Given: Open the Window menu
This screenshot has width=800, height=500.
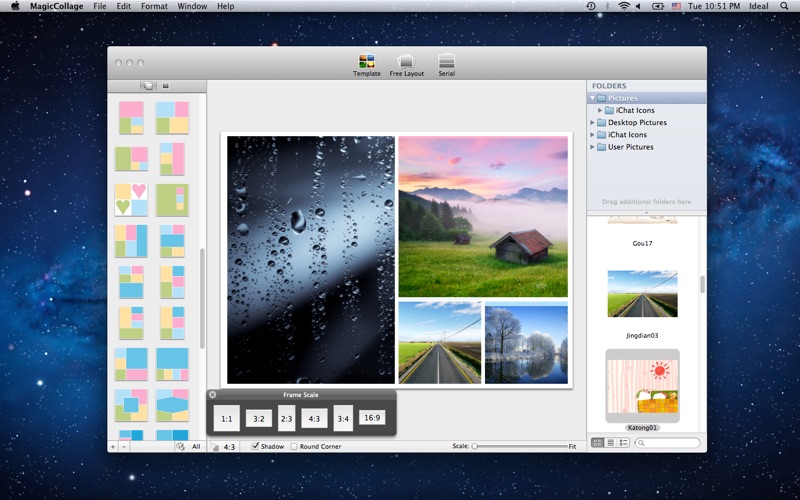Looking at the screenshot, I should (192, 6).
